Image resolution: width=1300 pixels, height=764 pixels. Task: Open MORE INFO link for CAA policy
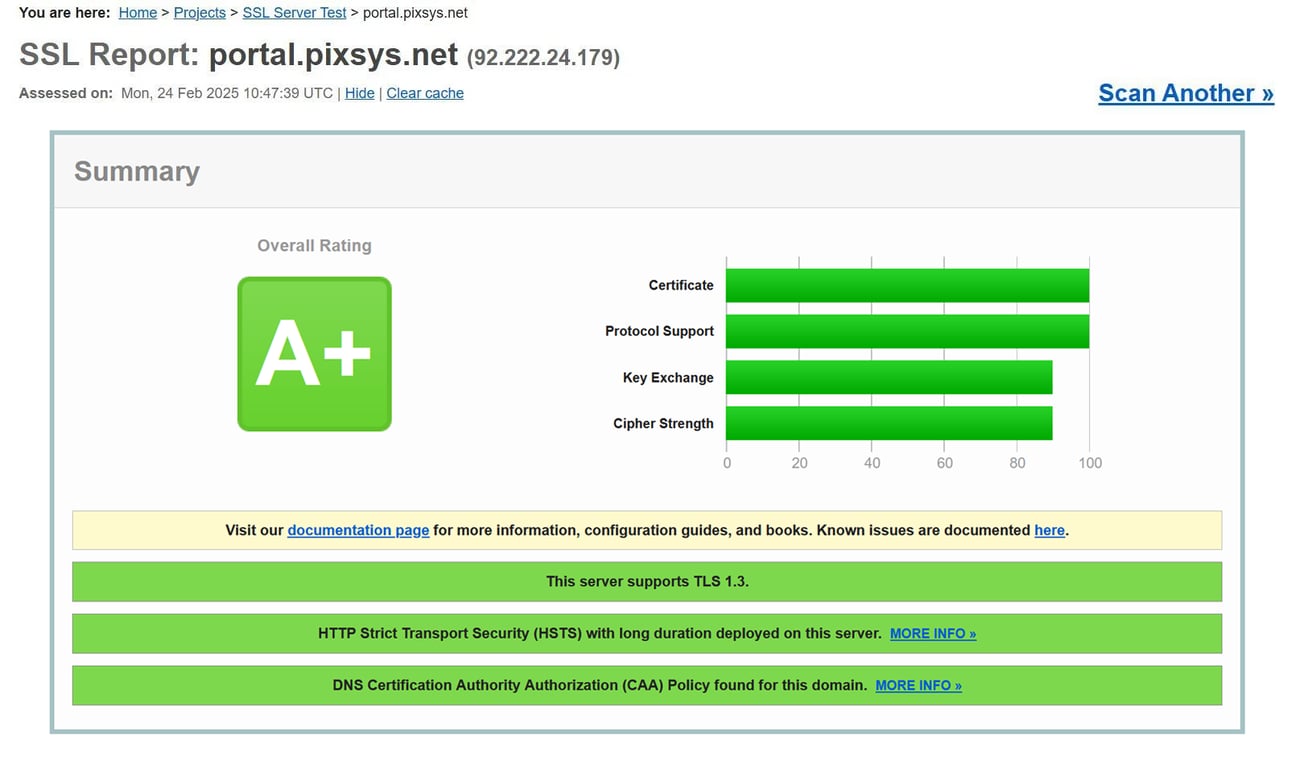pyautogui.click(x=918, y=686)
